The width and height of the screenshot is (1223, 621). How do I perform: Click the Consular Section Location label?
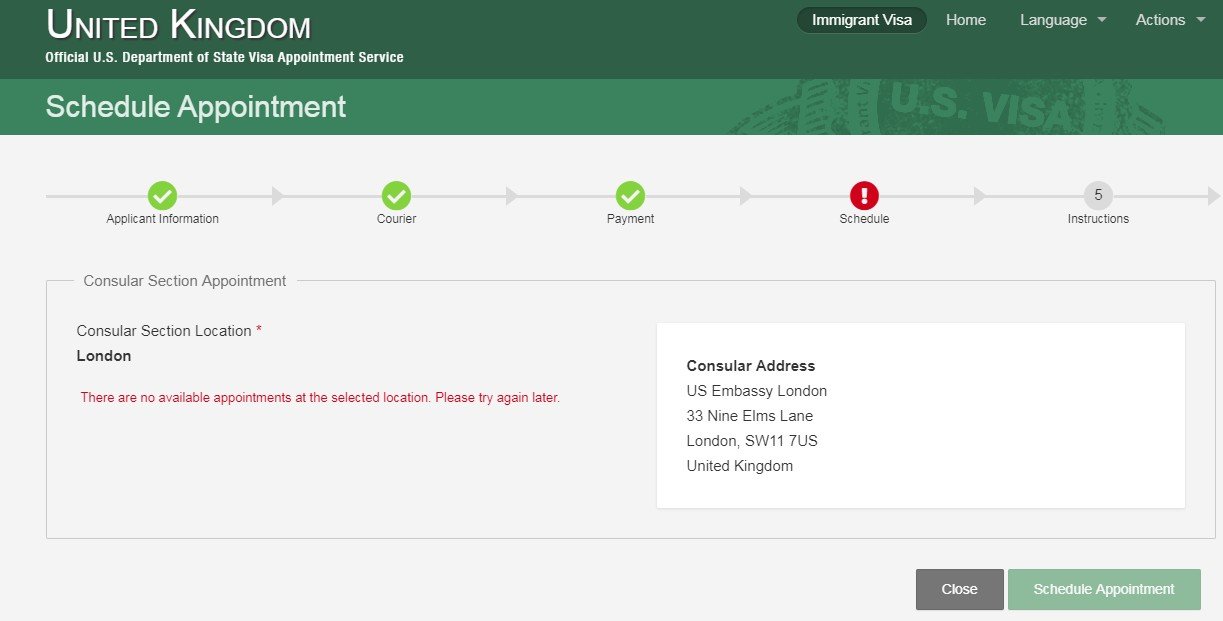click(x=164, y=331)
